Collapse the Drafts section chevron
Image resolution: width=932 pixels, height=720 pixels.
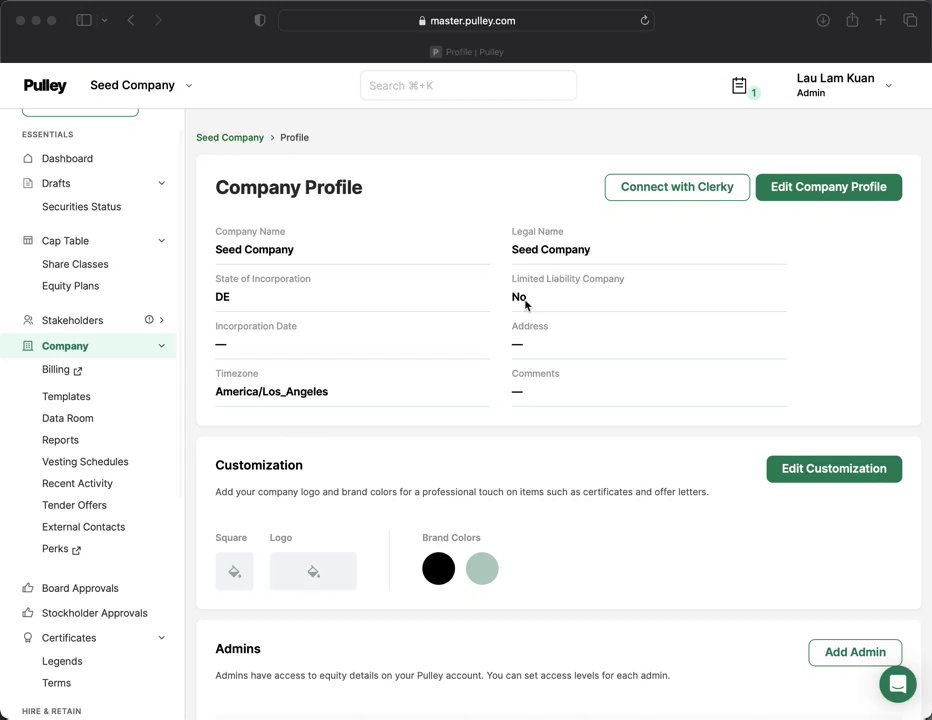tap(162, 183)
